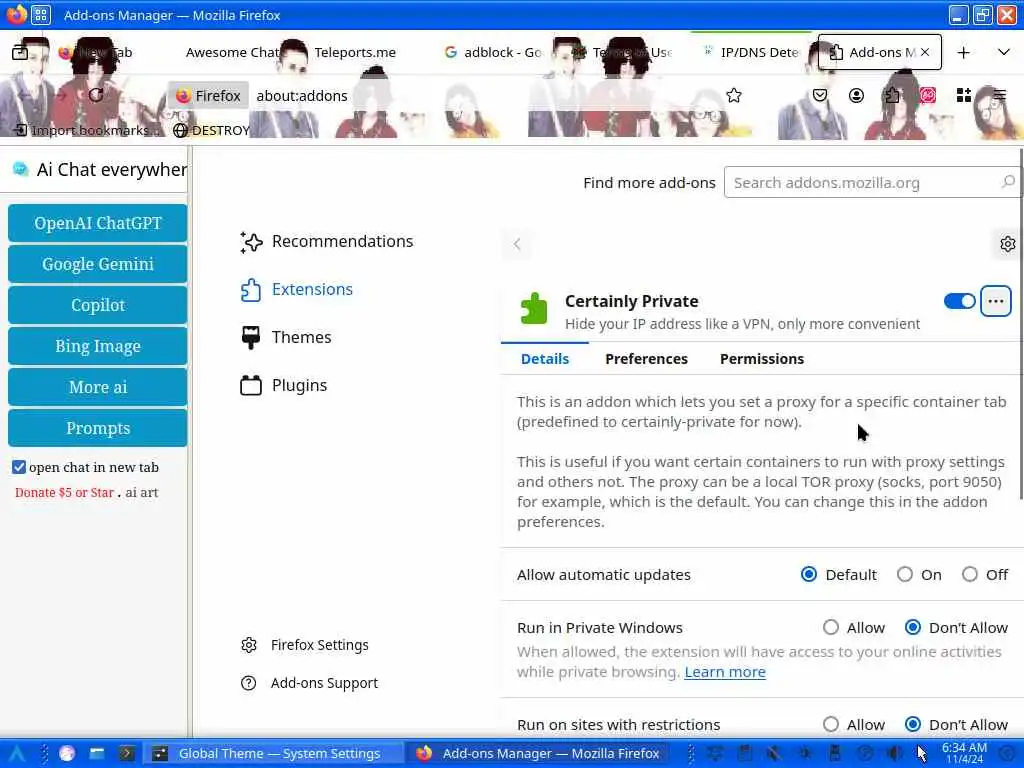
Task: Click the Google Gemini button
Action: 97,264
